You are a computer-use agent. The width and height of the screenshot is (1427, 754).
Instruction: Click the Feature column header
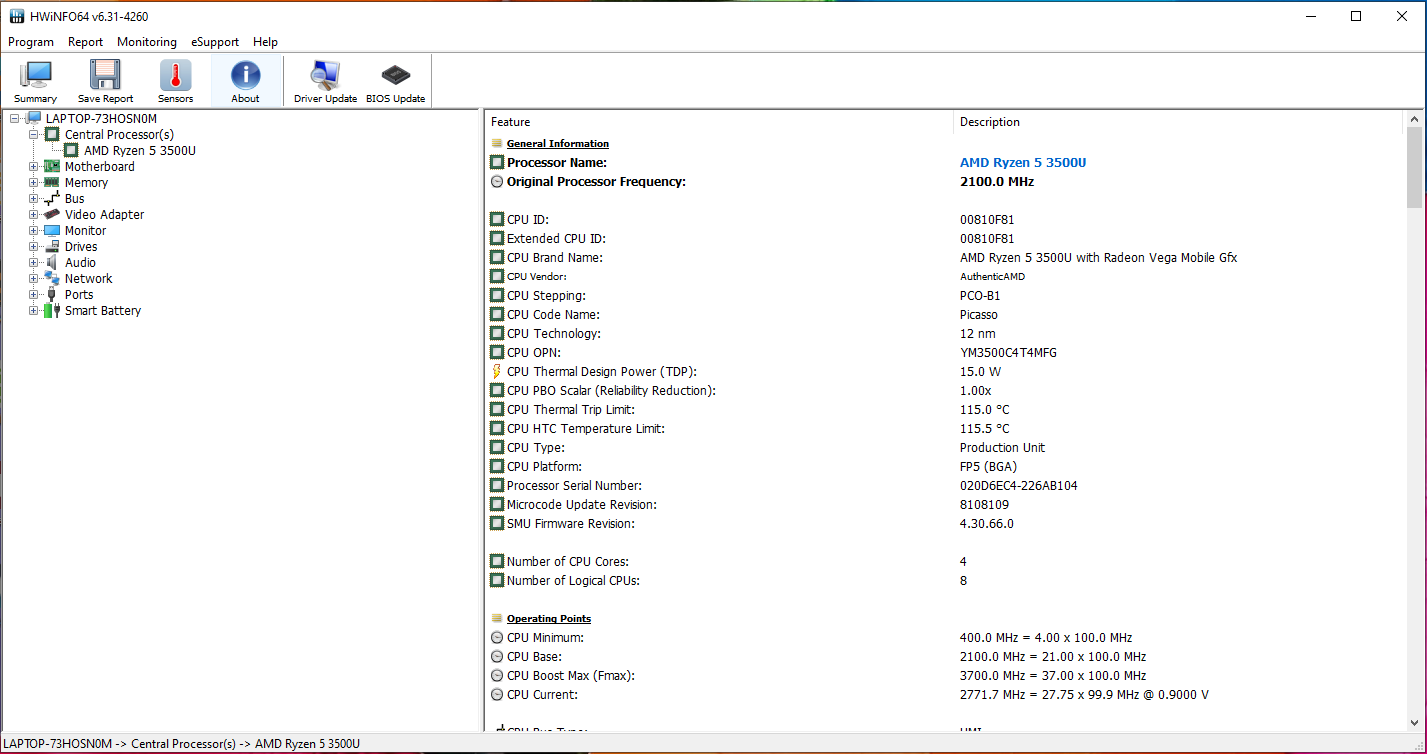pyautogui.click(x=511, y=122)
